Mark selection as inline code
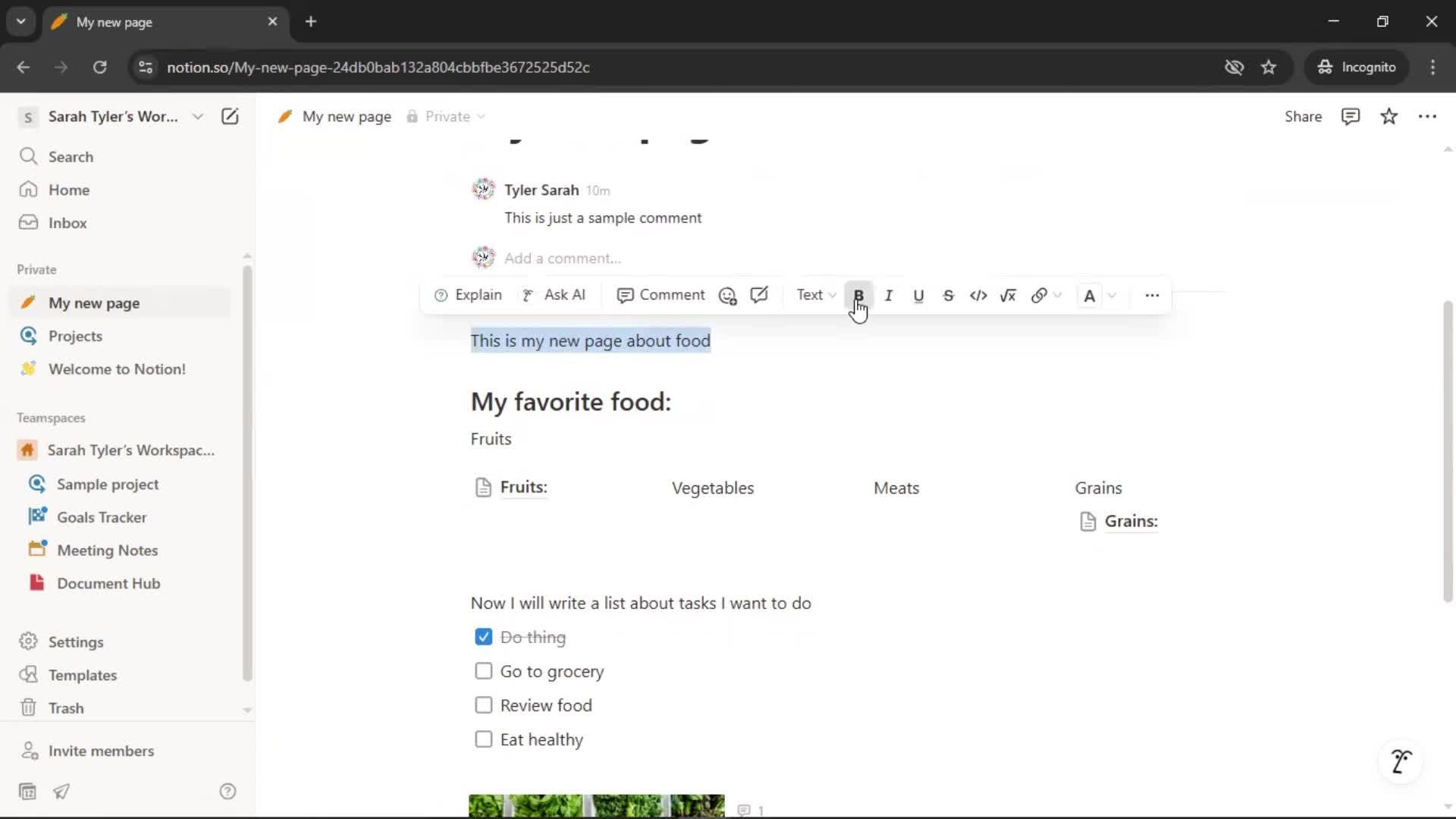Image resolution: width=1456 pixels, height=819 pixels. coord(978,295)
